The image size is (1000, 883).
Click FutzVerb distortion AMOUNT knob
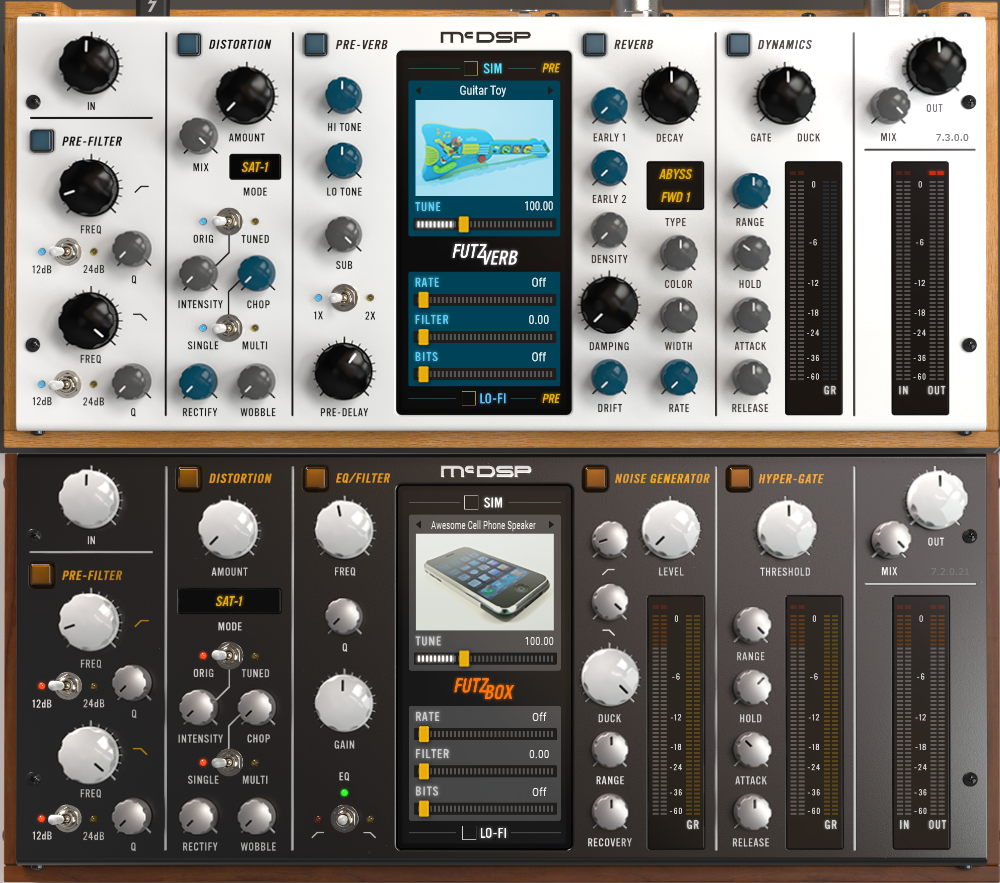[246, 95]
